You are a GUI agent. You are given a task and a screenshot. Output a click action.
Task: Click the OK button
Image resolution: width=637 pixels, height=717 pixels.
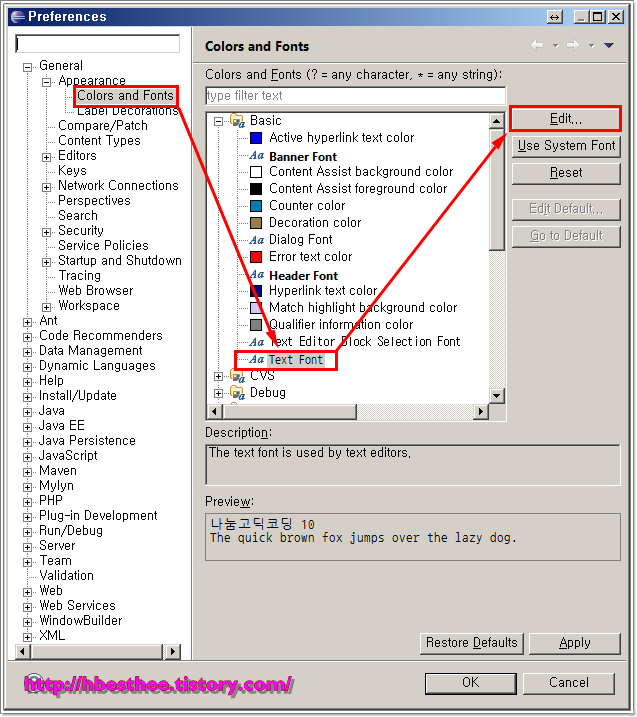(471, 683)
